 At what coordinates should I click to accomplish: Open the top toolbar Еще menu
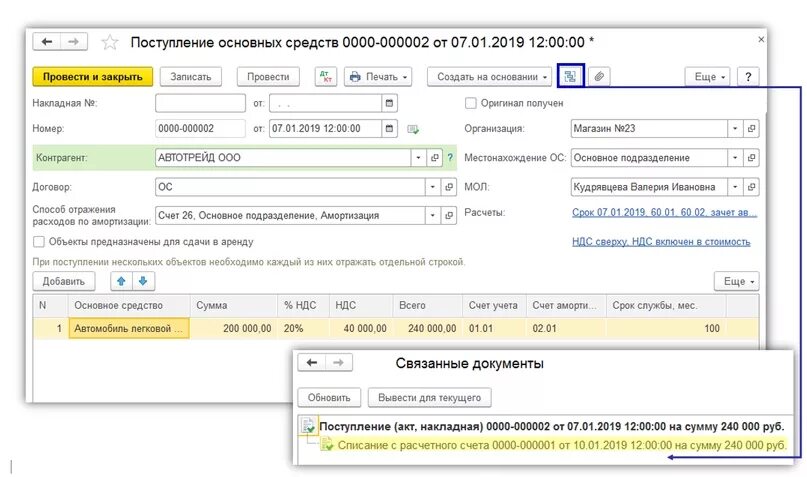pyautogui.click(x=708, y=77)
